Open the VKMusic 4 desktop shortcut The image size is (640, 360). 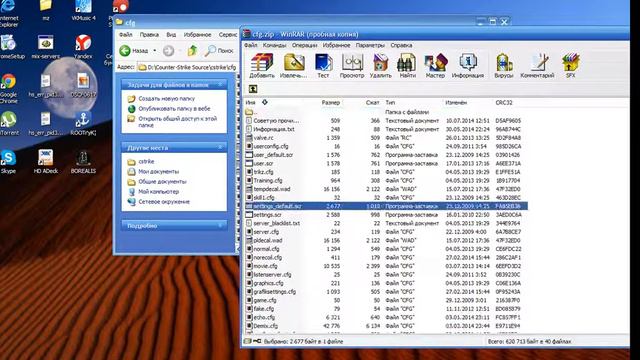click(83, 10)
